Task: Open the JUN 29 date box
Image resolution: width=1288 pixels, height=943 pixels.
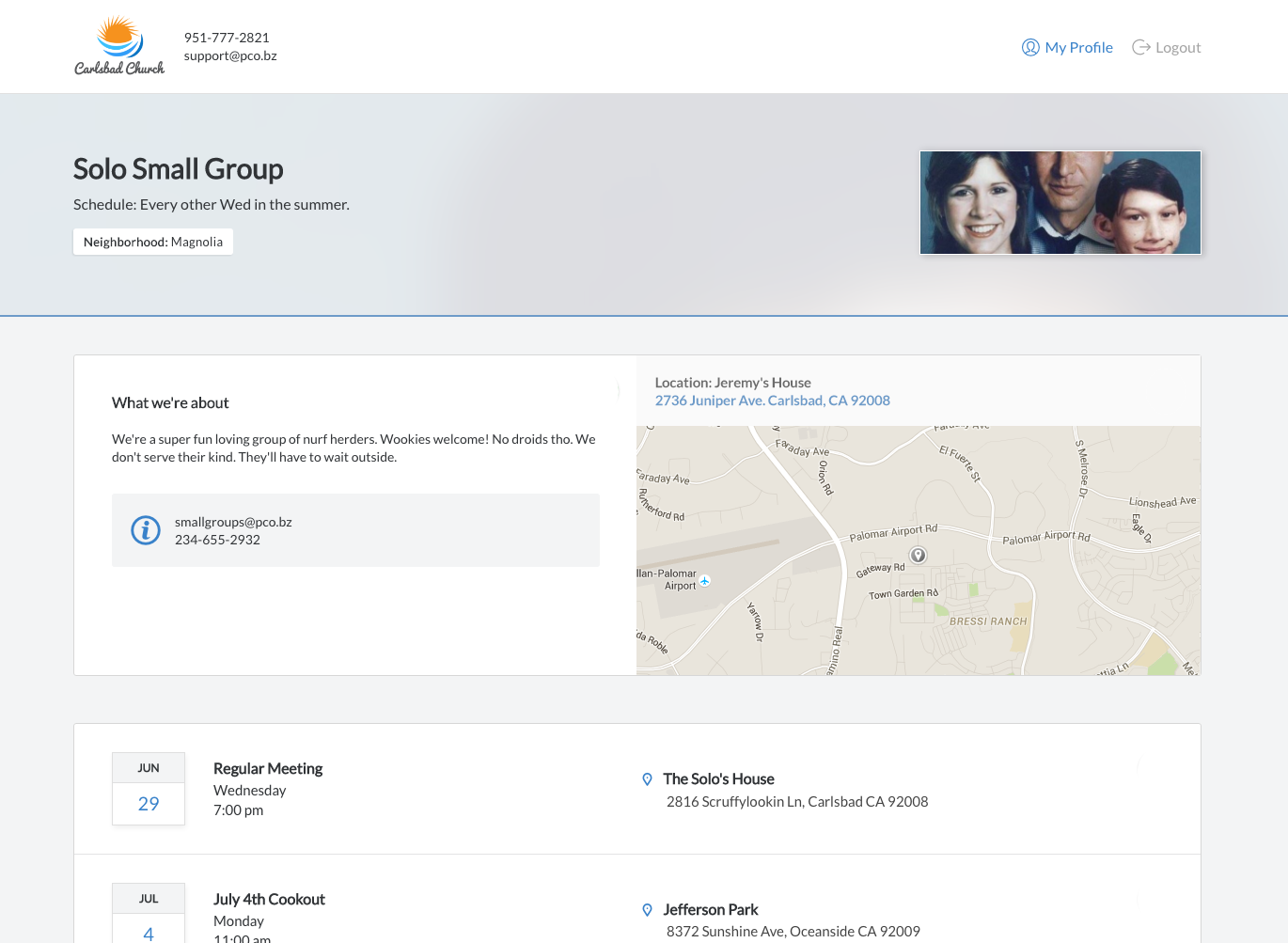Action: (x=148, y=789)
